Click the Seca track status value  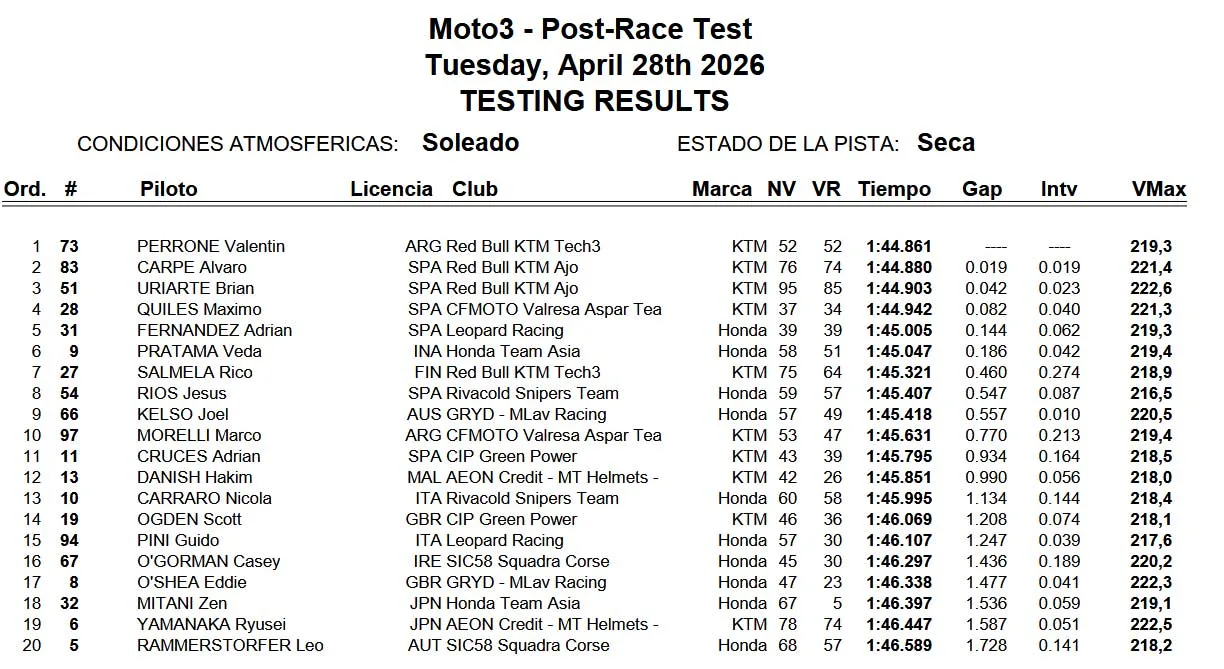coord(945,143)
